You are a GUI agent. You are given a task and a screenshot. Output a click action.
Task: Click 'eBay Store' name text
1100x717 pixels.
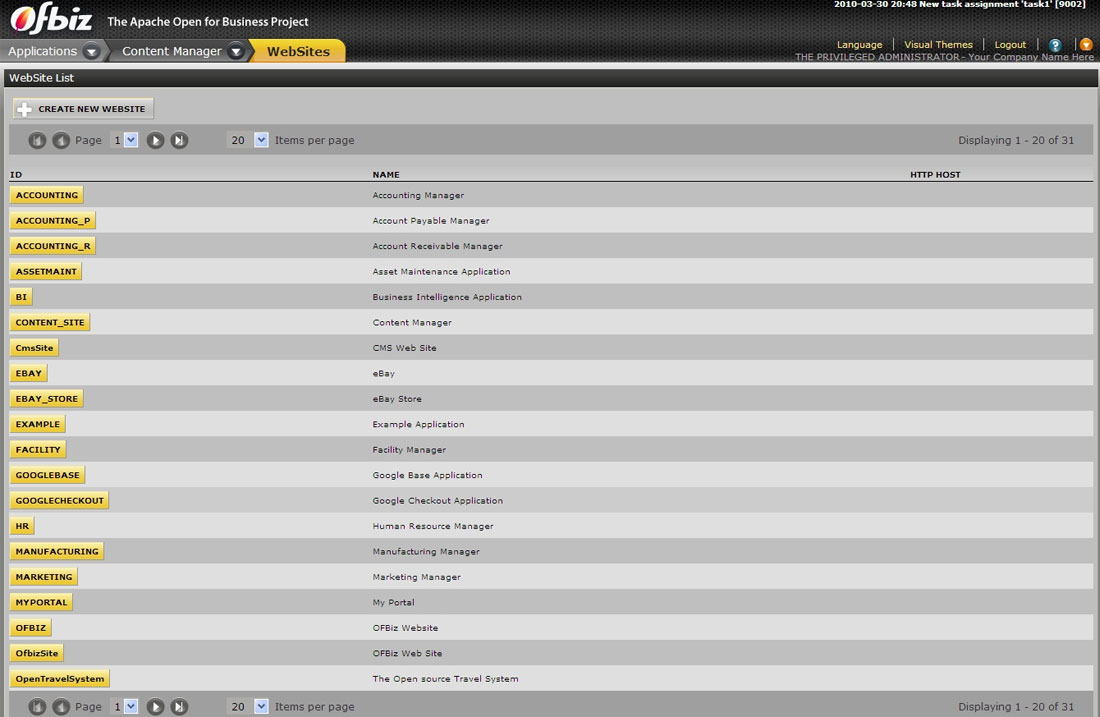397,398
